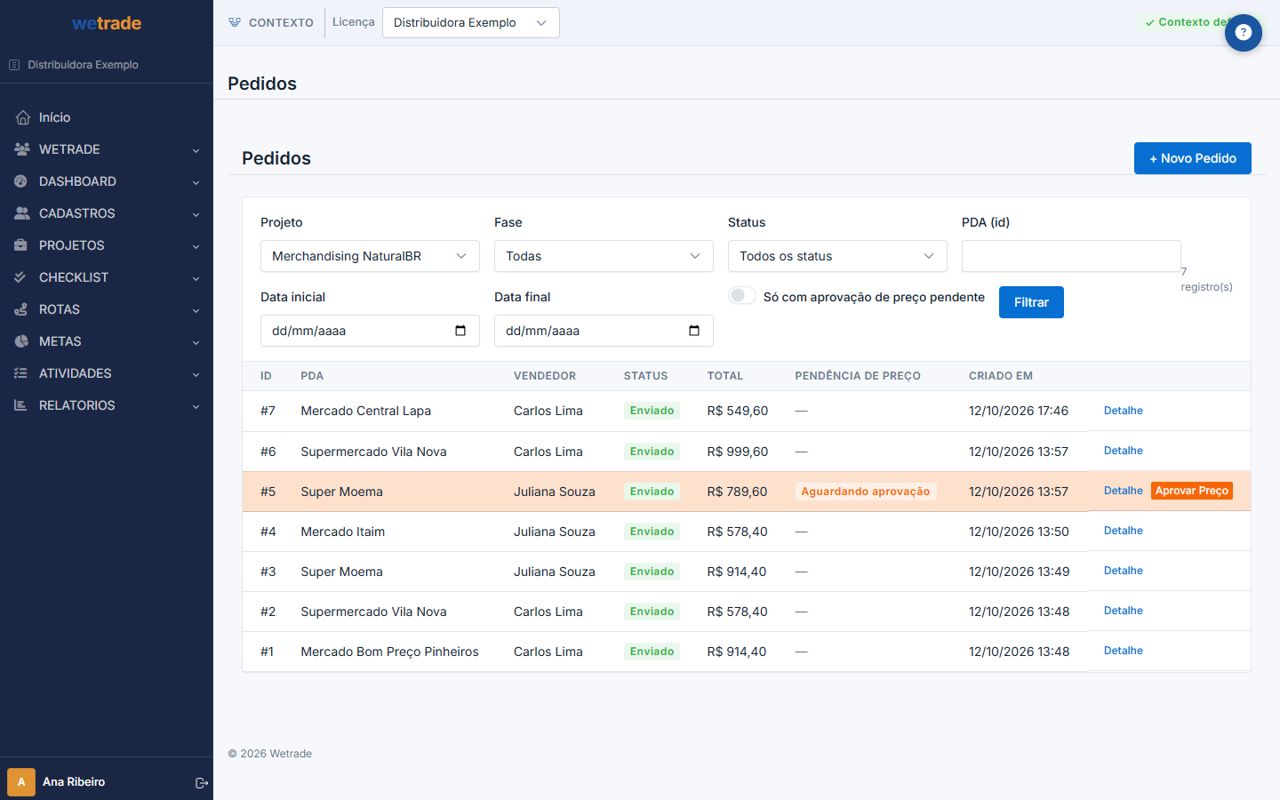1280x800 pixels.
Task: Click the R$ 999,60 total value
Action: (737, 452)
